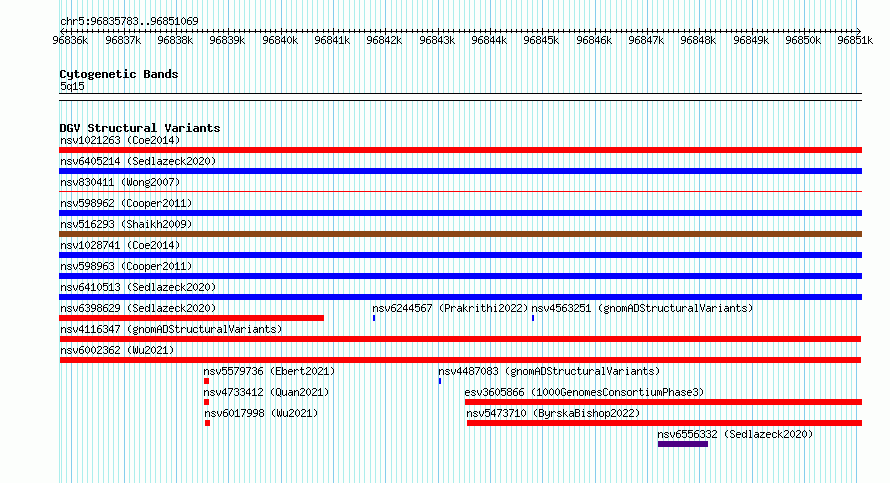890x483 pixels.
Task: Click the small blue nsv6244567 marker
Action: pyautogui.click(x=374, y=318)
